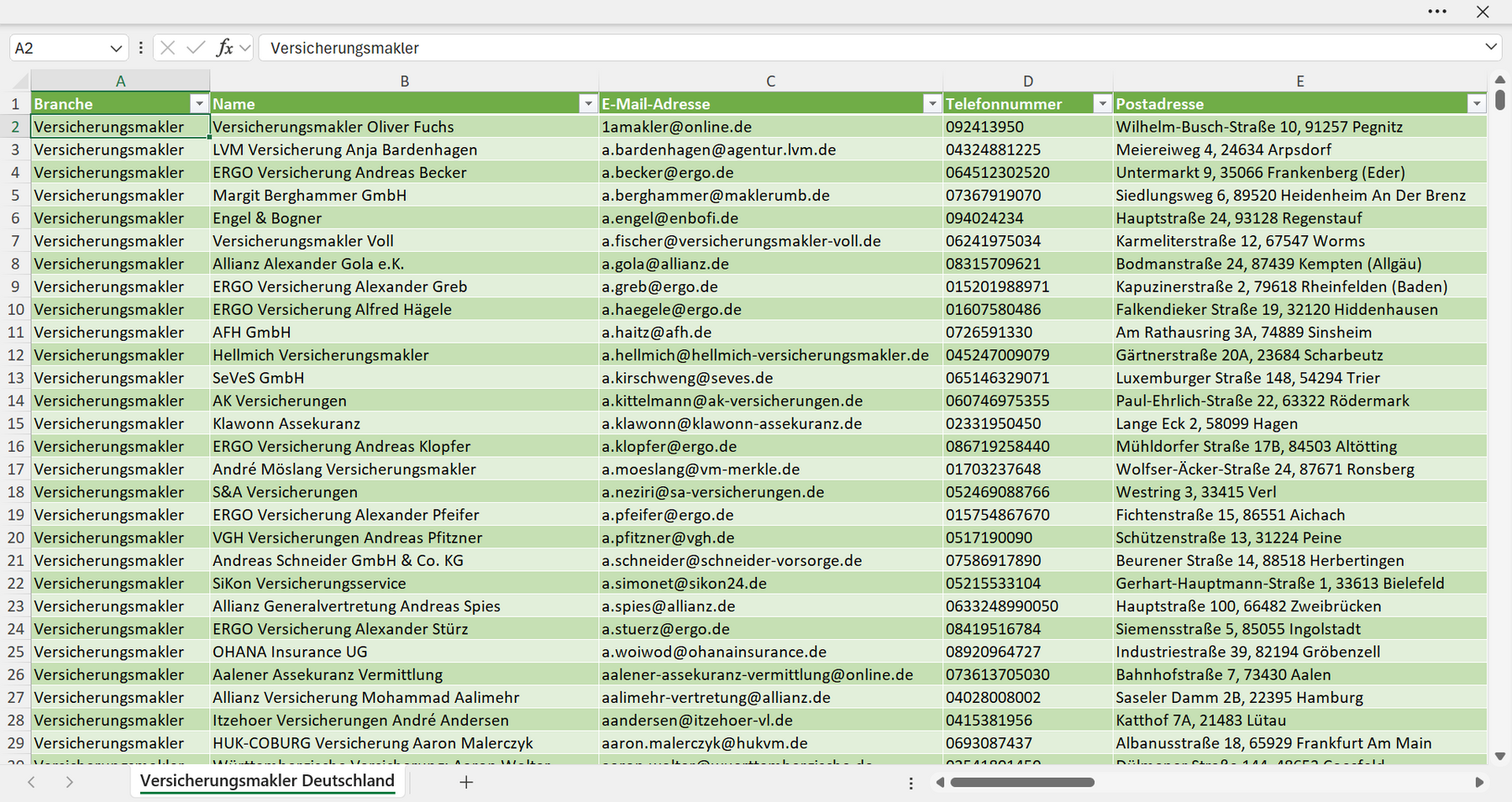The image size is (1512, 802).
Task: Select row 5 header
Action: (15, 195)
